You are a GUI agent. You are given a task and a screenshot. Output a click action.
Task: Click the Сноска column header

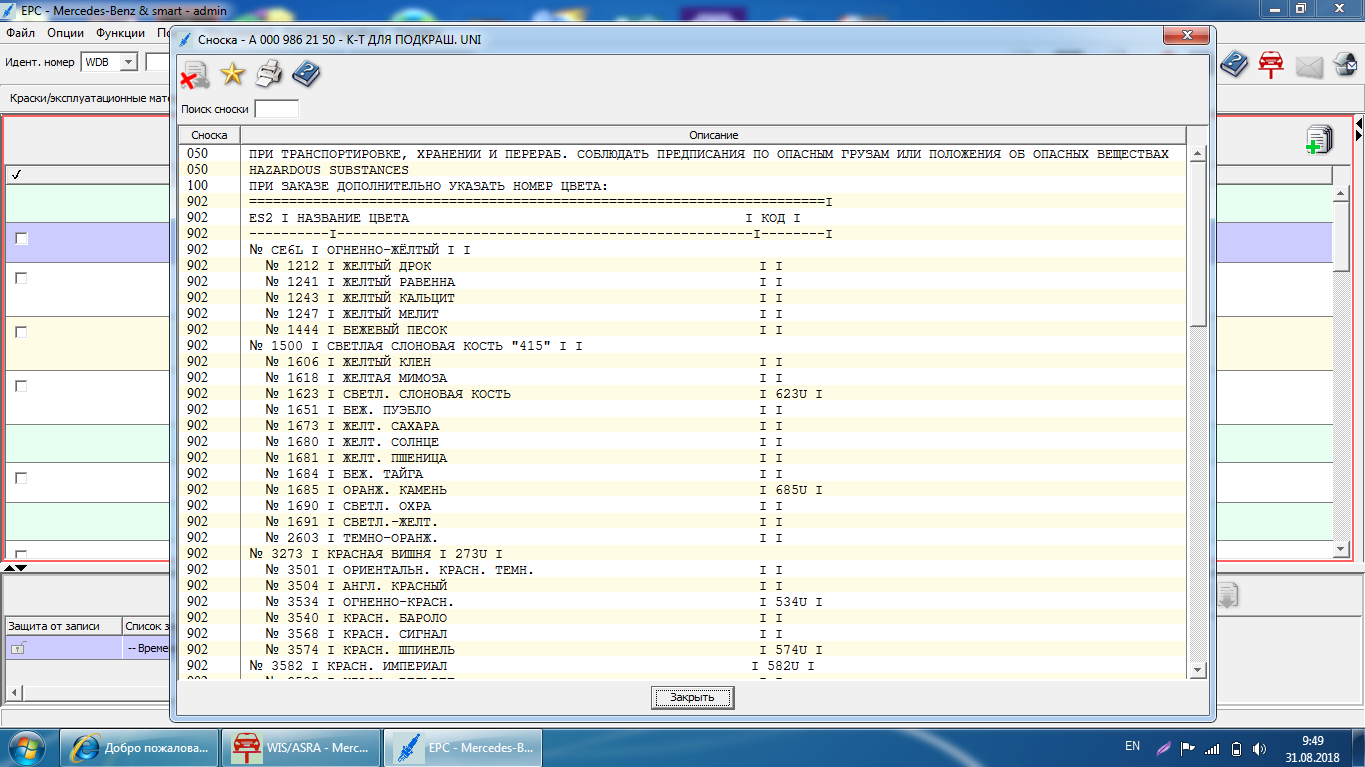coord(209,135)
